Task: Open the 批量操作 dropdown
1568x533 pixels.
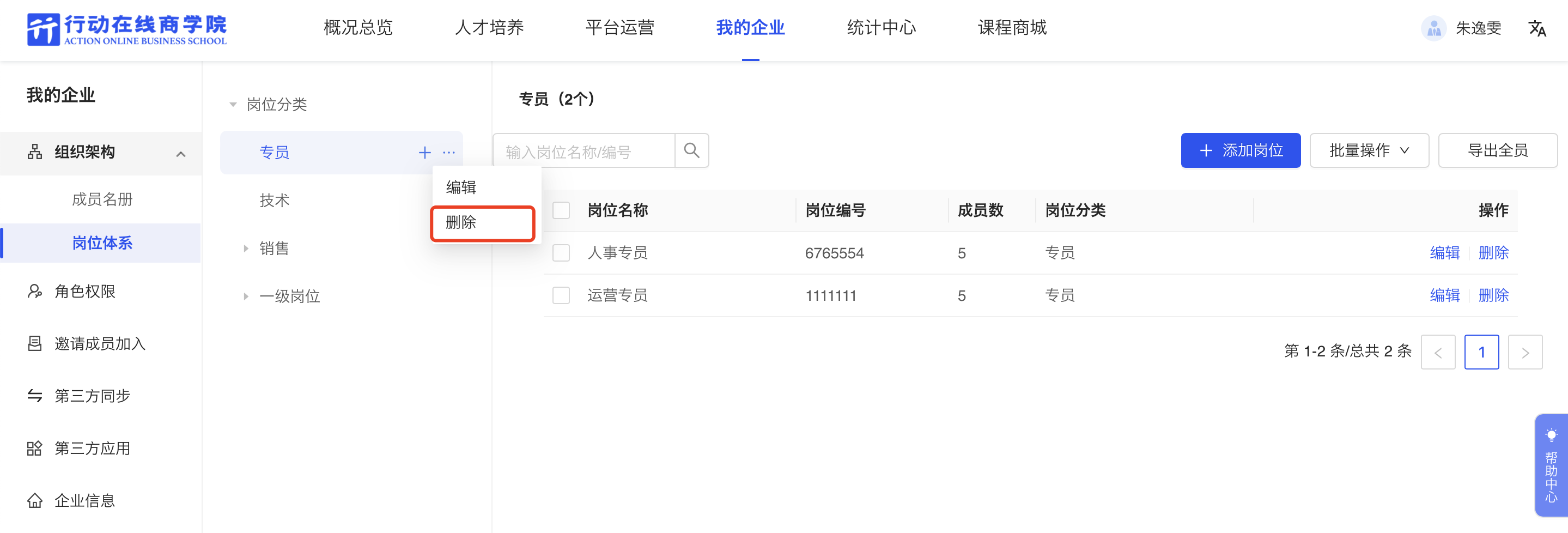Action: tap(1369, 150)
